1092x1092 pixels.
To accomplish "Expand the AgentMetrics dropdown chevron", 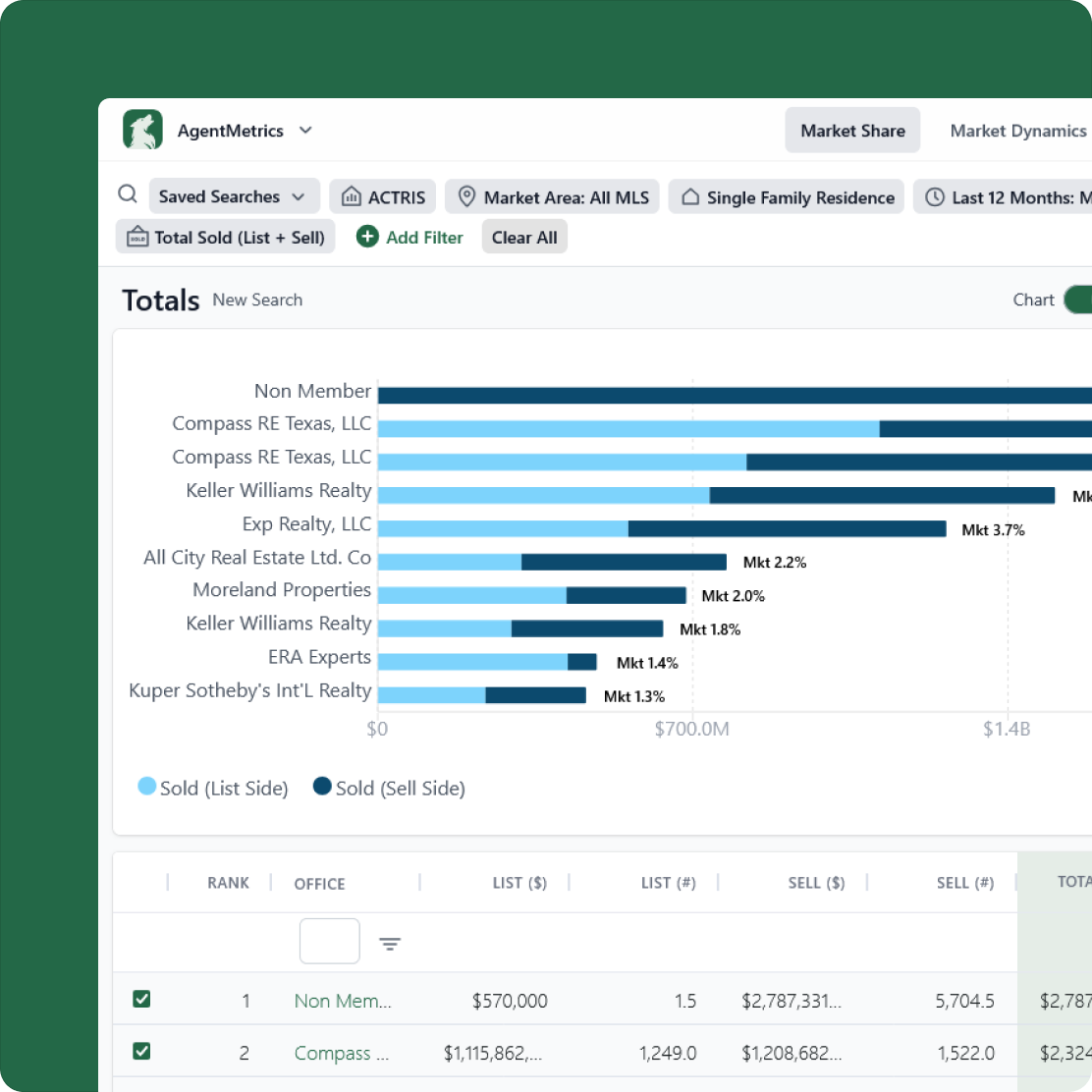I will pyautogui.click(x=305, y=131).
